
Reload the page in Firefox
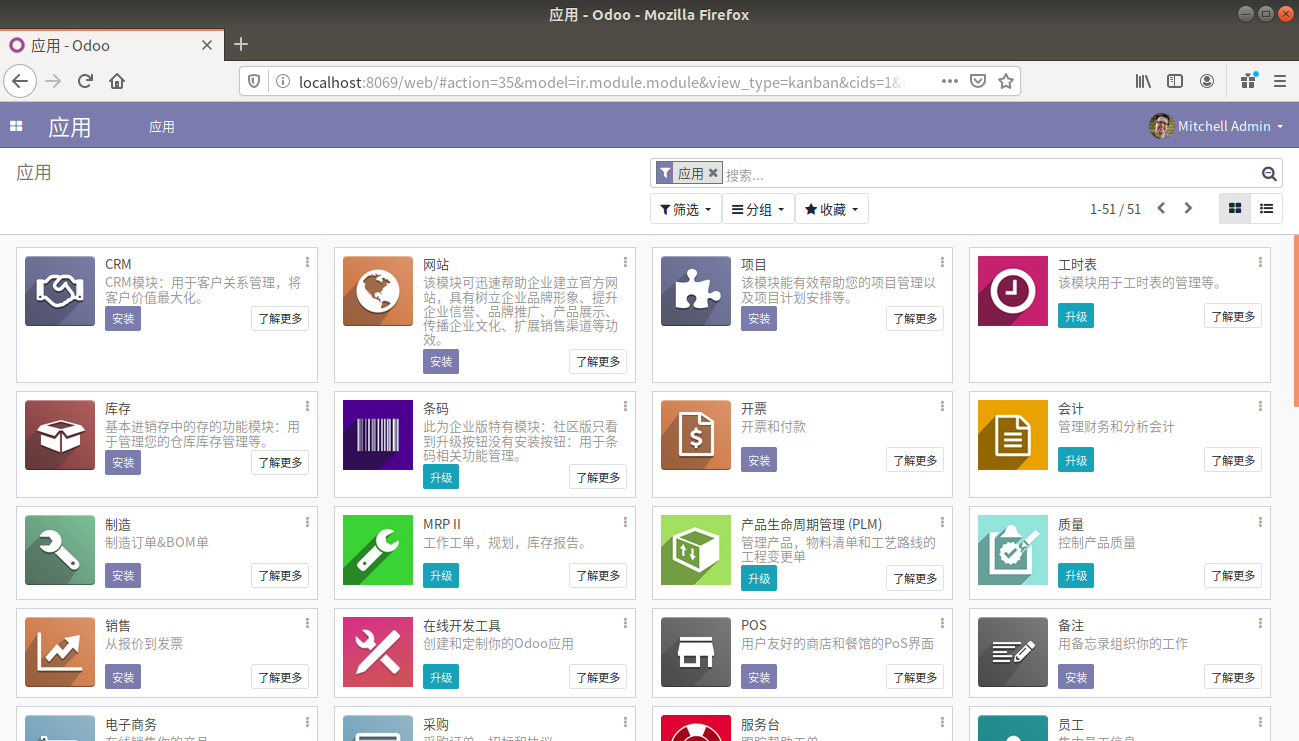(x=85, y=81)
